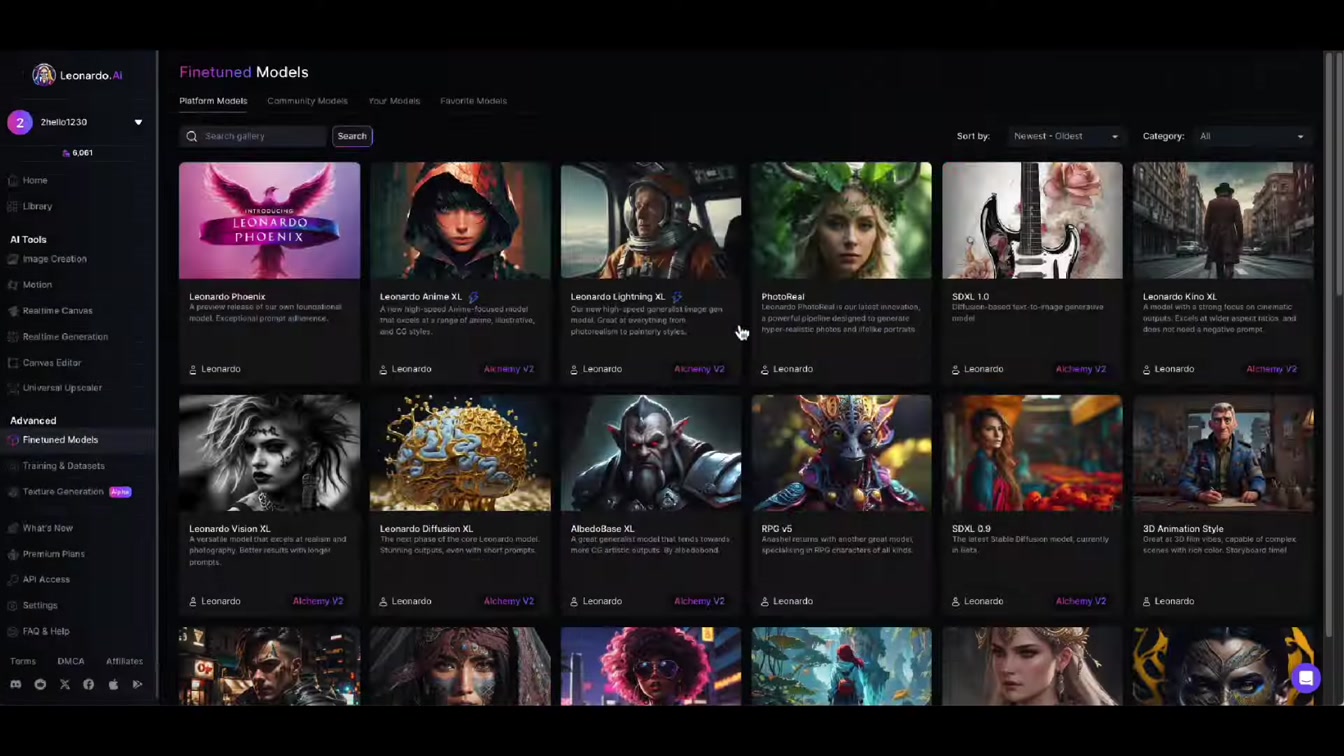Click the token balance 6,061 icon

66,153
